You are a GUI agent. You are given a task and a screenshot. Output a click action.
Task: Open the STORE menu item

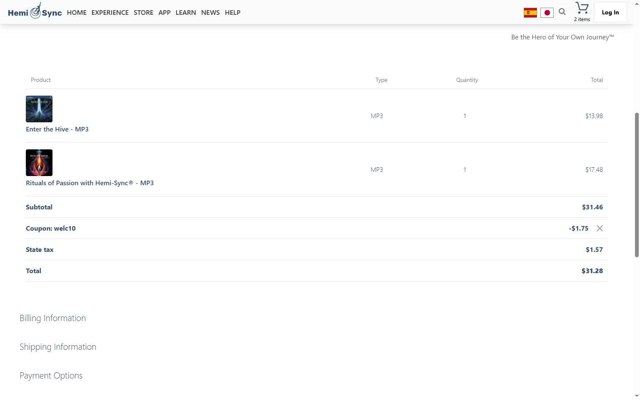click(143, 13)
